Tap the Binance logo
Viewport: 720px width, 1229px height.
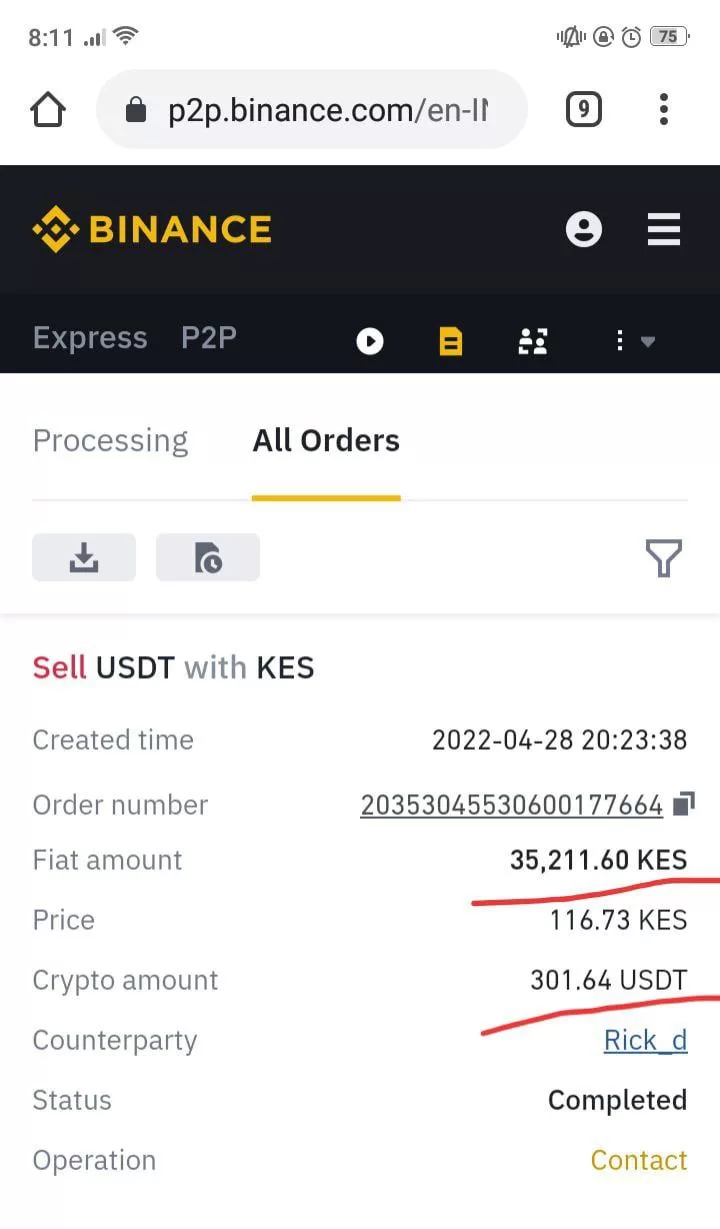pyautogui.click(x=152, y=229)
